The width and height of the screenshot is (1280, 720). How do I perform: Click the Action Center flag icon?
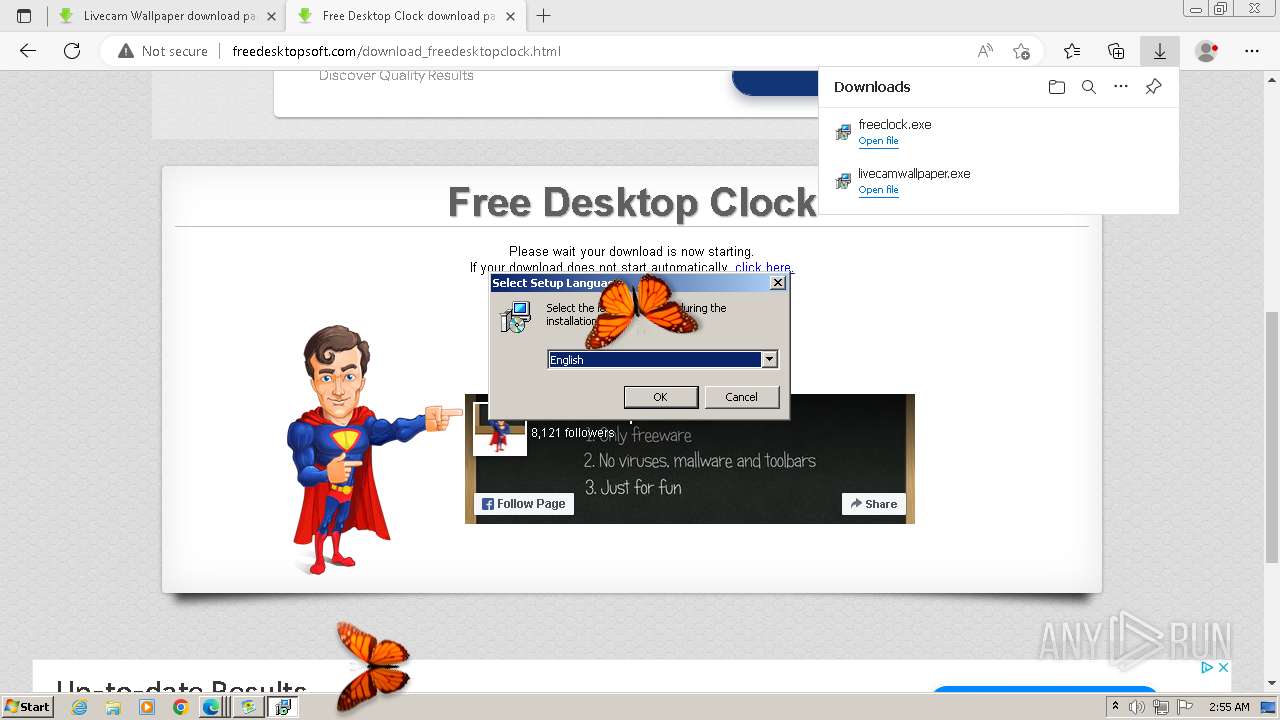(x=1186, y=707)
